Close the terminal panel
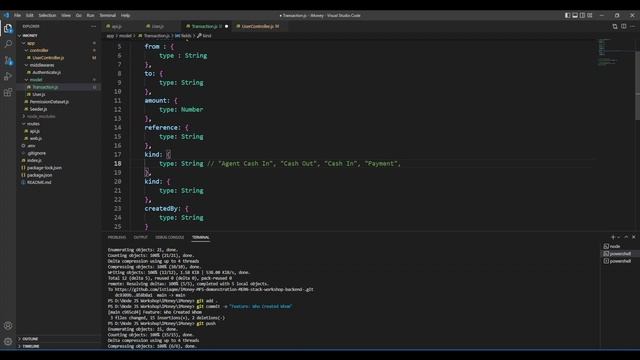 pyautogui.click(x=633, y=237)
